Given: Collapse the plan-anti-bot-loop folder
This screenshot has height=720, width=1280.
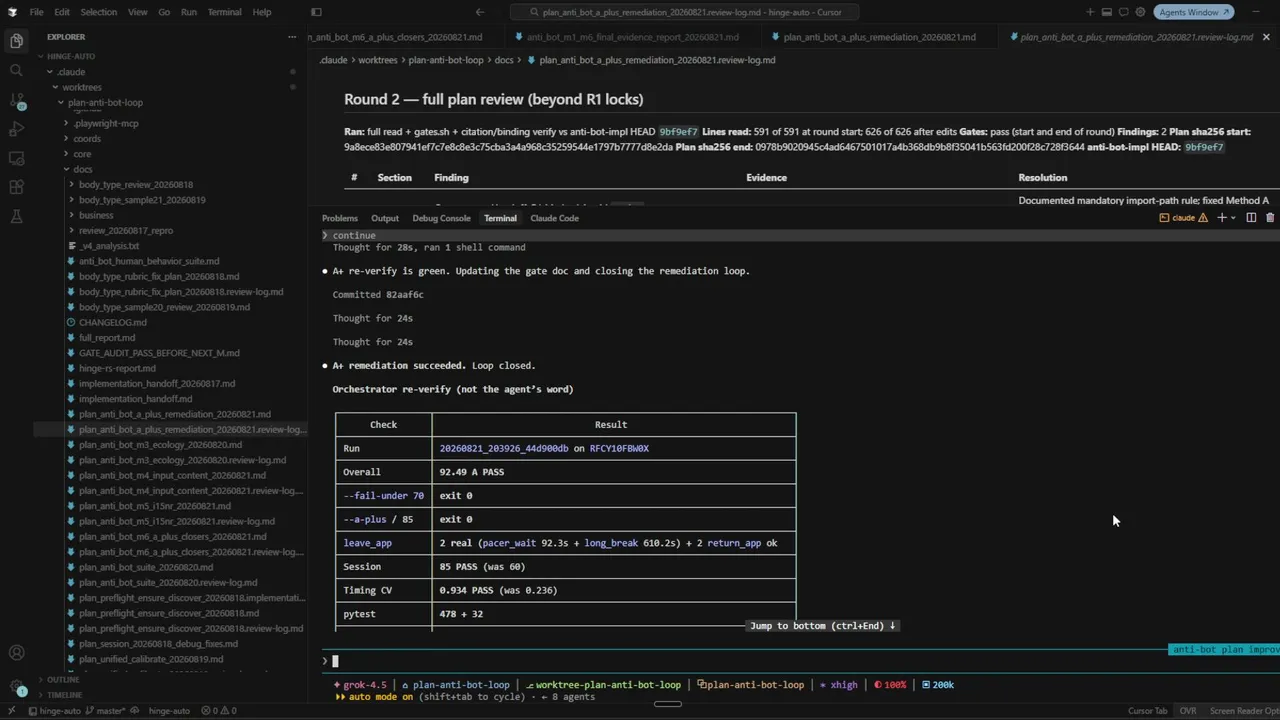Looking at the screenshot, I should click(105, 103).
